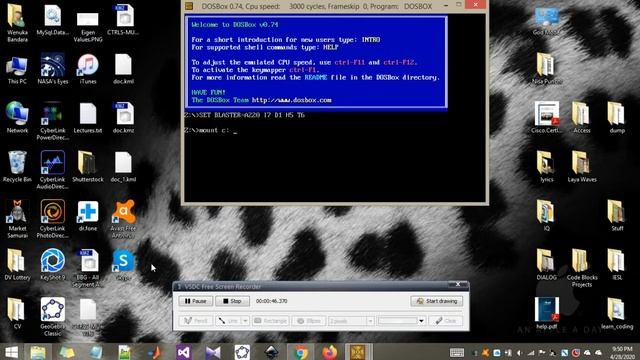Select the Shutterstock folder icon
Screen dimensions: 640x360
(88, 167)
